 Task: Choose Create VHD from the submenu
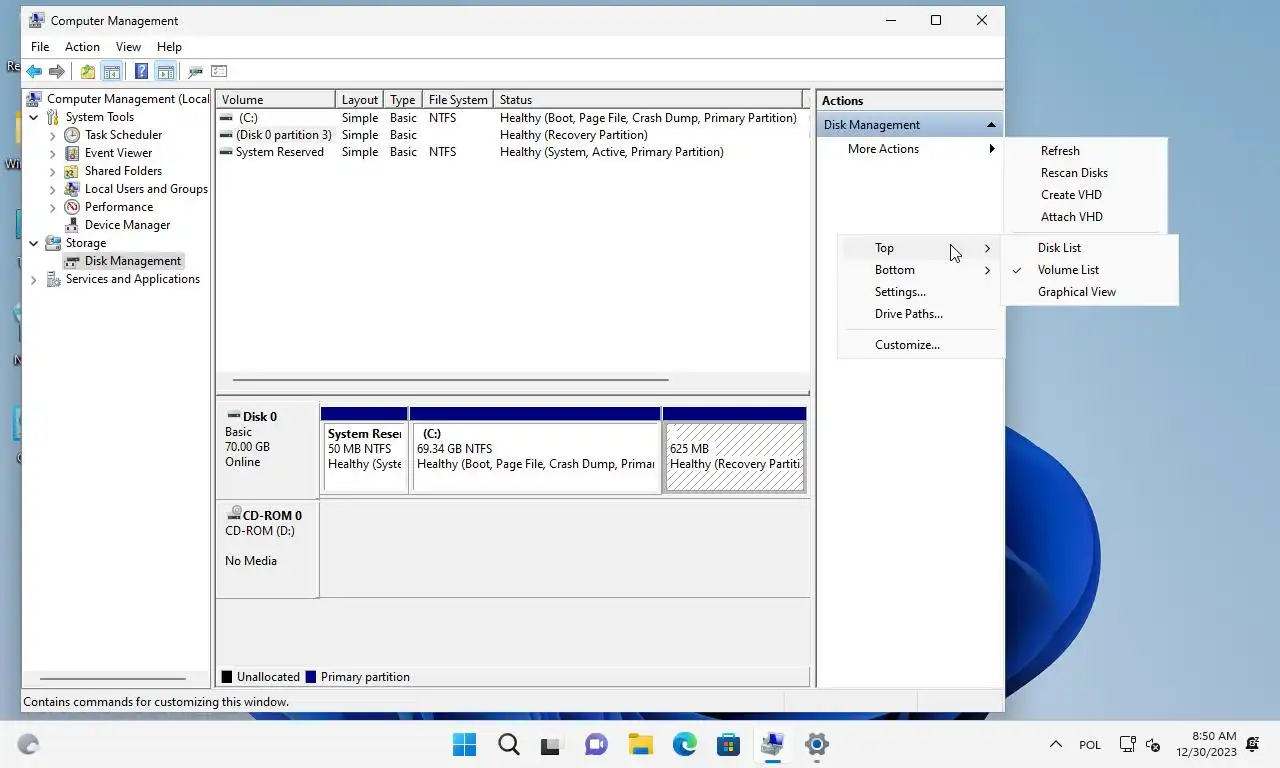coord(1086,195)
